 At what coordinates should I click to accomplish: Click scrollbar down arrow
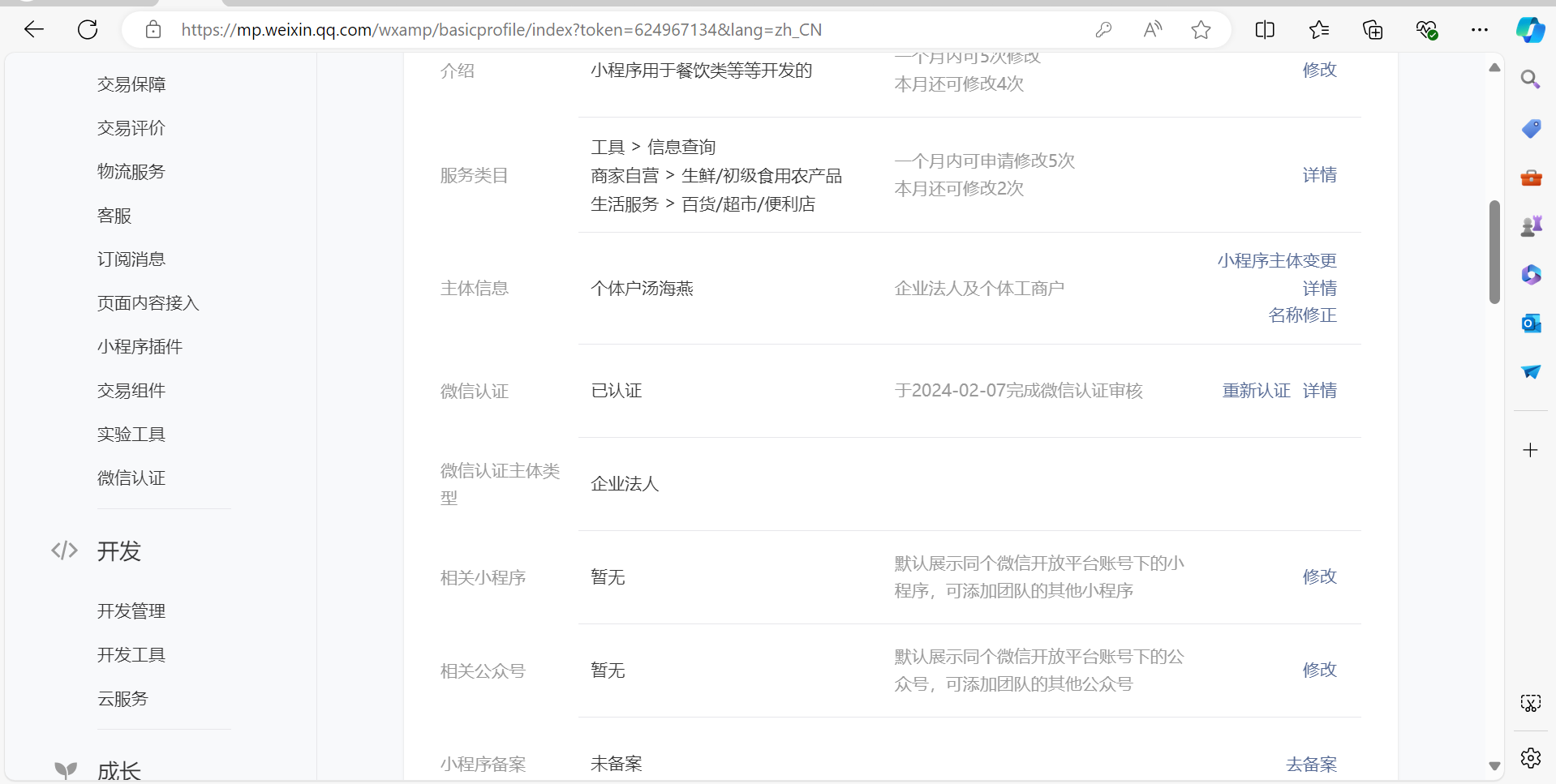point(1494,765)
